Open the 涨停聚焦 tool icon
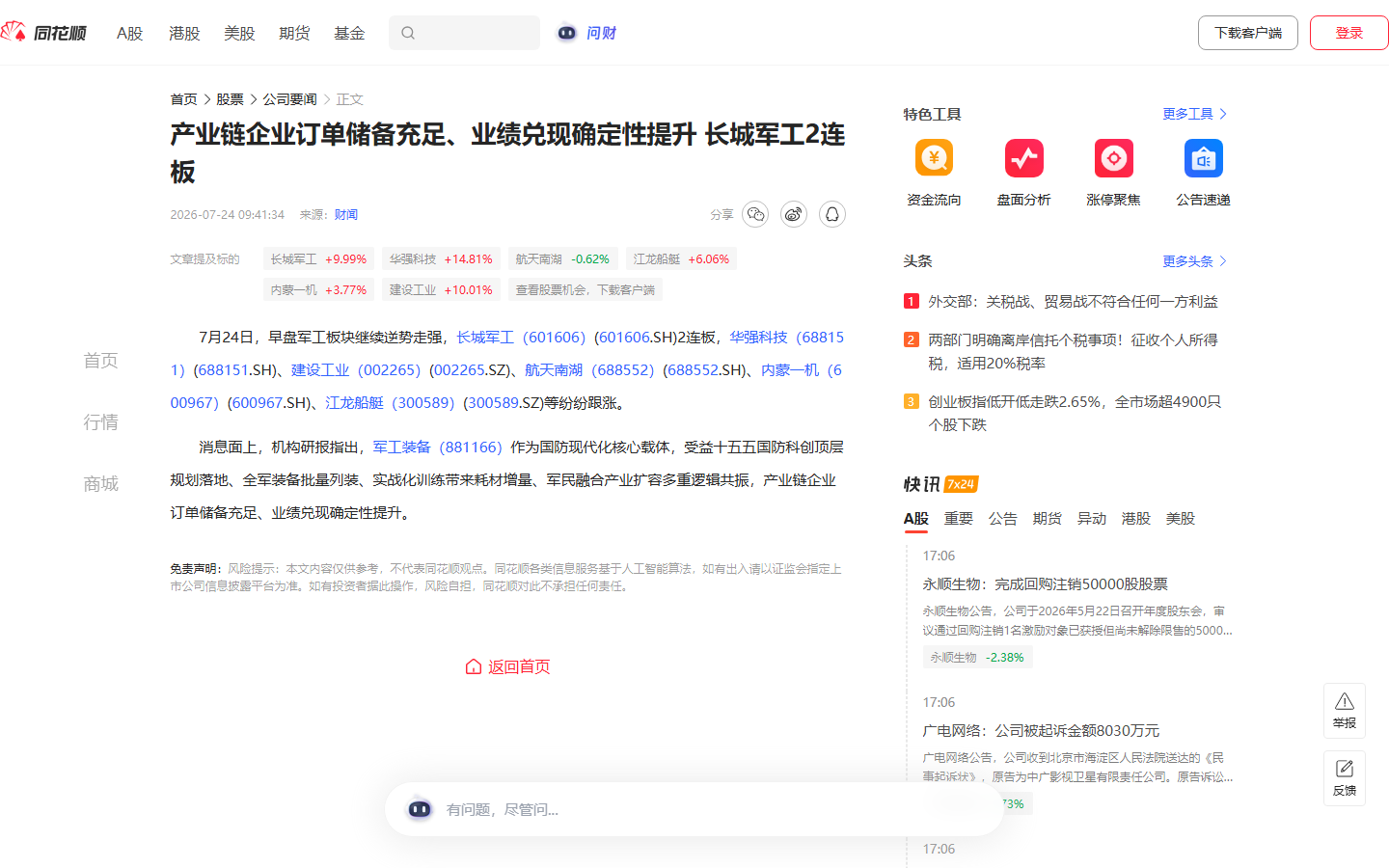This screenshot has width=1389, height=868. tap(1114, 158)
